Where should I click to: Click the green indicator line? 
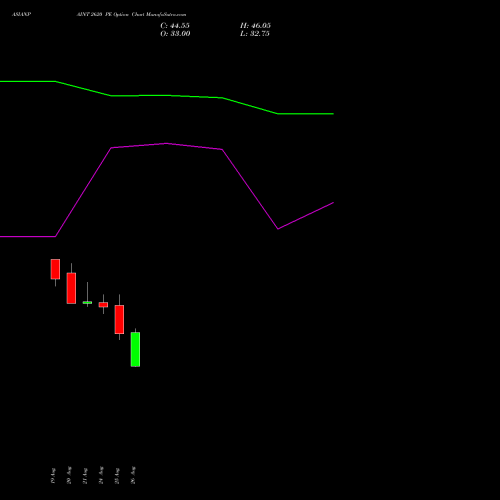[x=167, y=96]
